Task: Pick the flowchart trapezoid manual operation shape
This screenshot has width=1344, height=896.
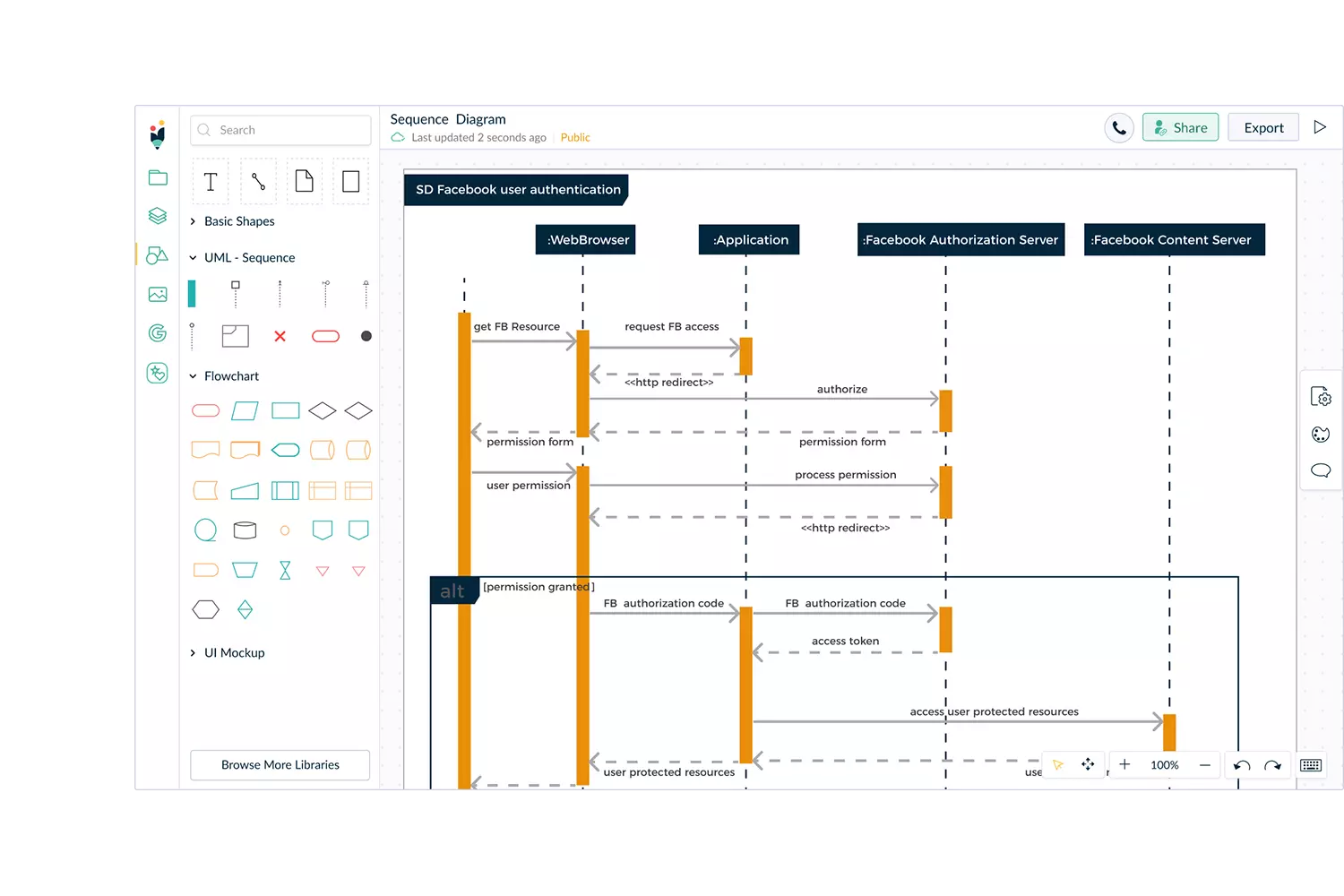Action: tap(245, 570)
